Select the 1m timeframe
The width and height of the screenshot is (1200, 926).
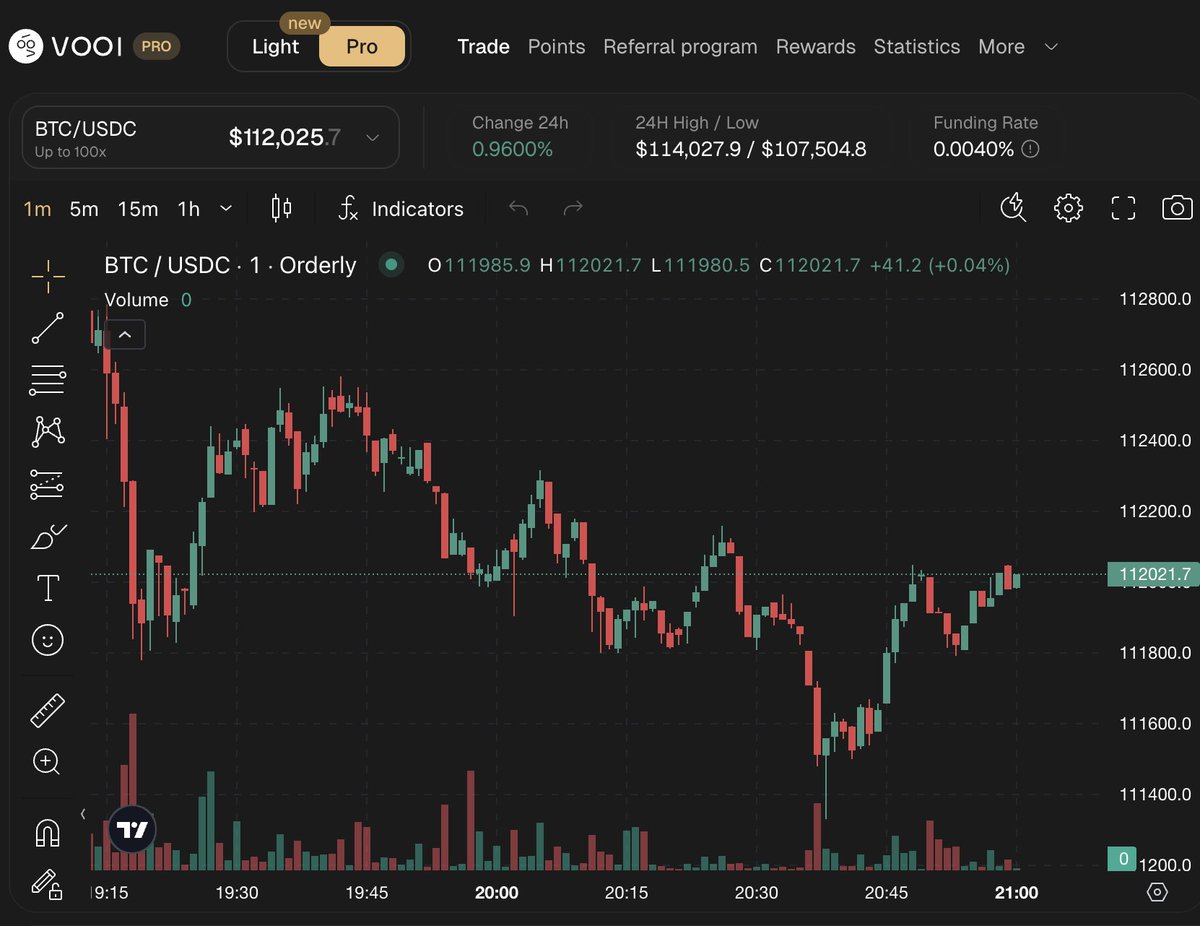click(x=37, y=208)
